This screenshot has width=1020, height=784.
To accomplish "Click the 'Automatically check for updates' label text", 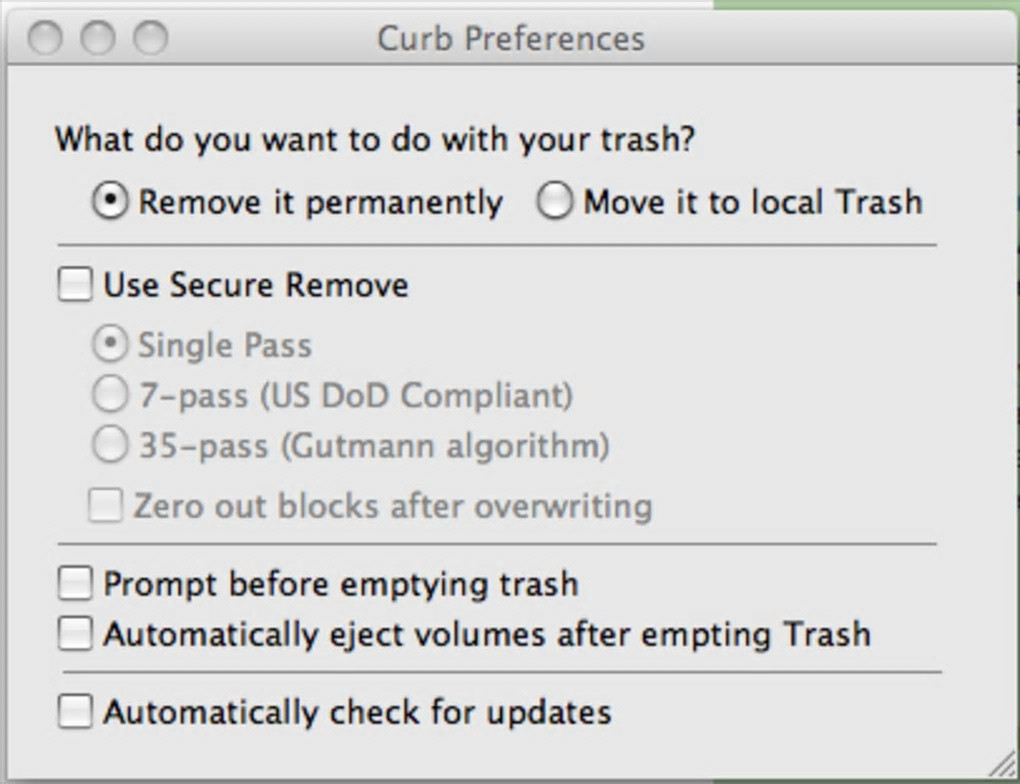I will click(x=357, y=712).
